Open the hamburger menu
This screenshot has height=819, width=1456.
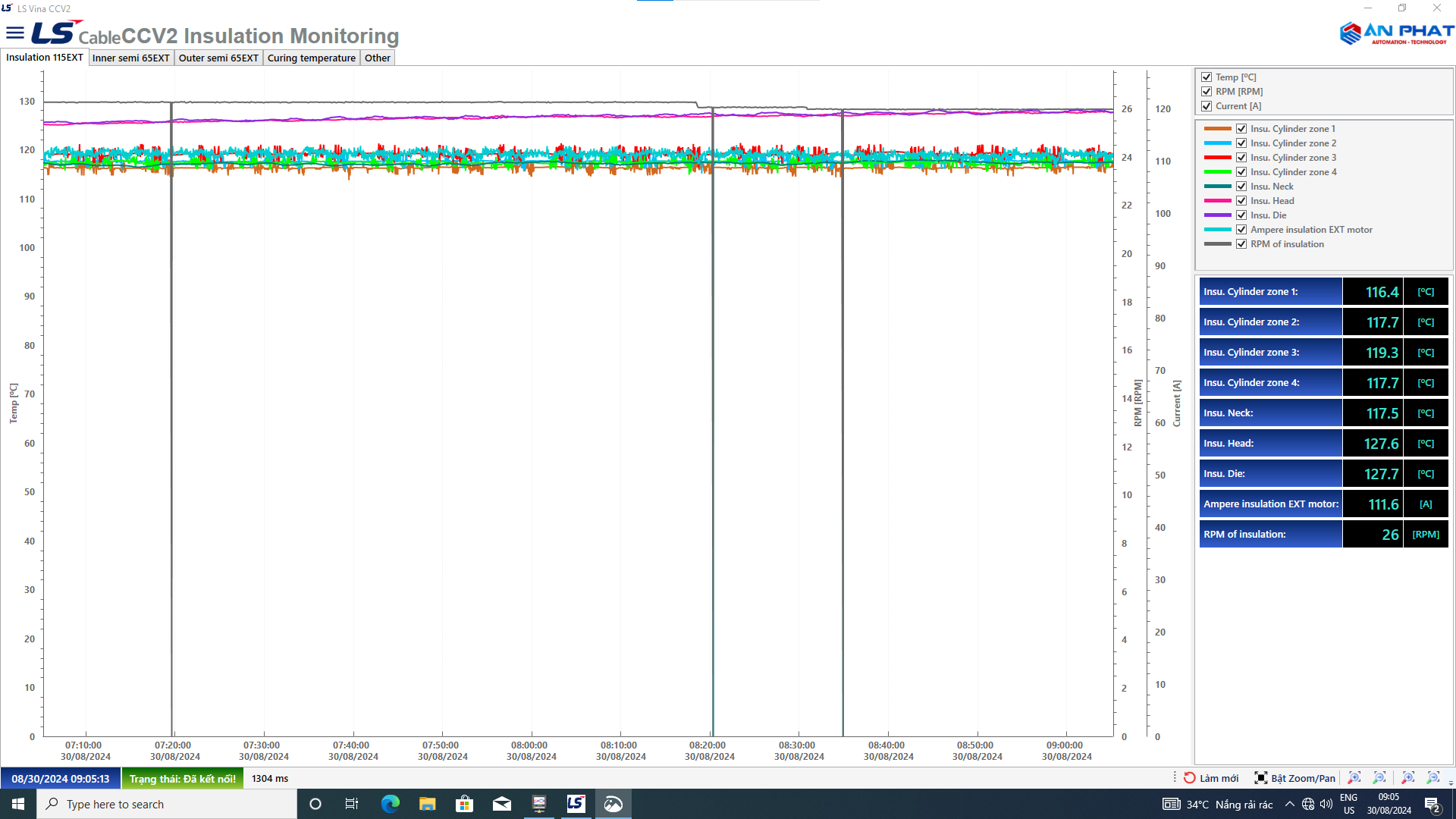(x=15, y=33)
